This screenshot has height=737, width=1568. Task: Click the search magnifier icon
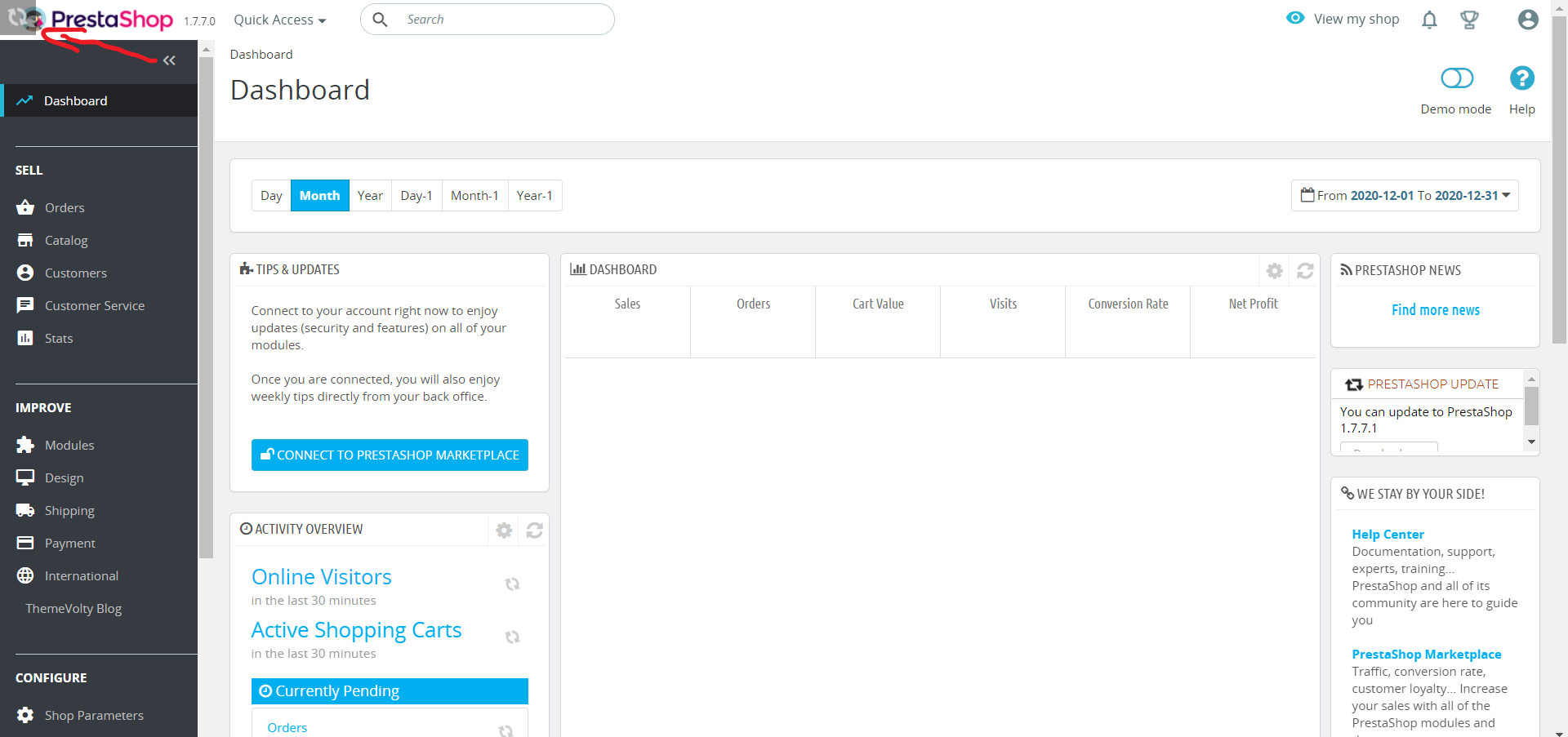(380, 20)
